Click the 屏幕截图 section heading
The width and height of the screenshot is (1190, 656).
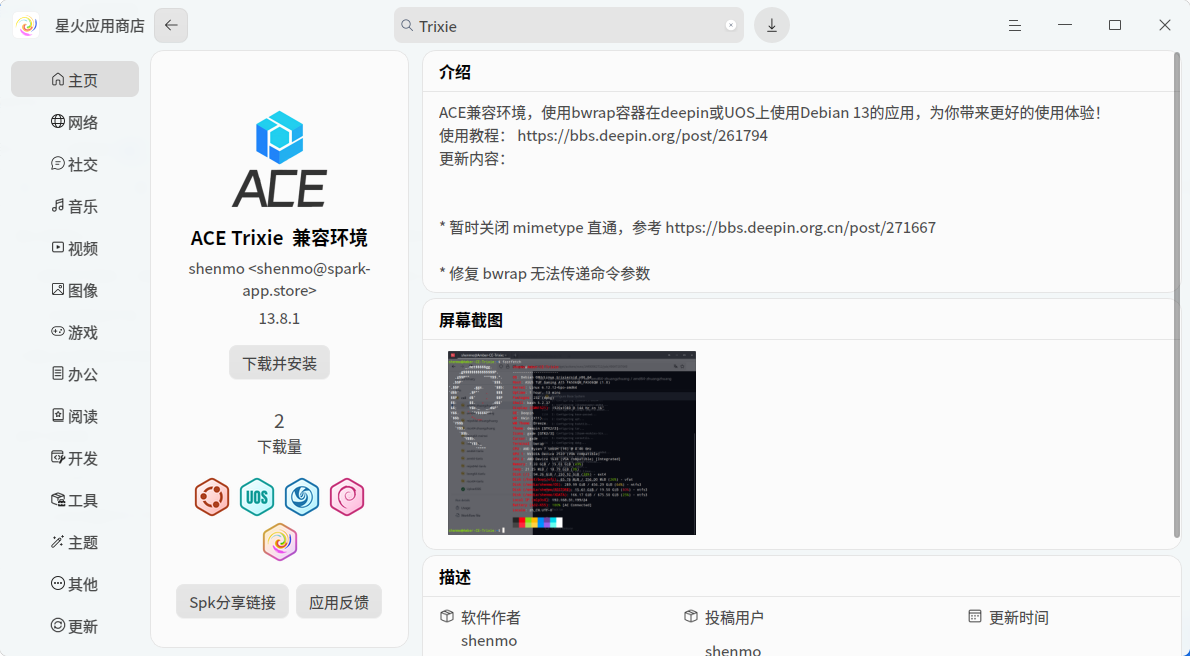click(471, 320)
